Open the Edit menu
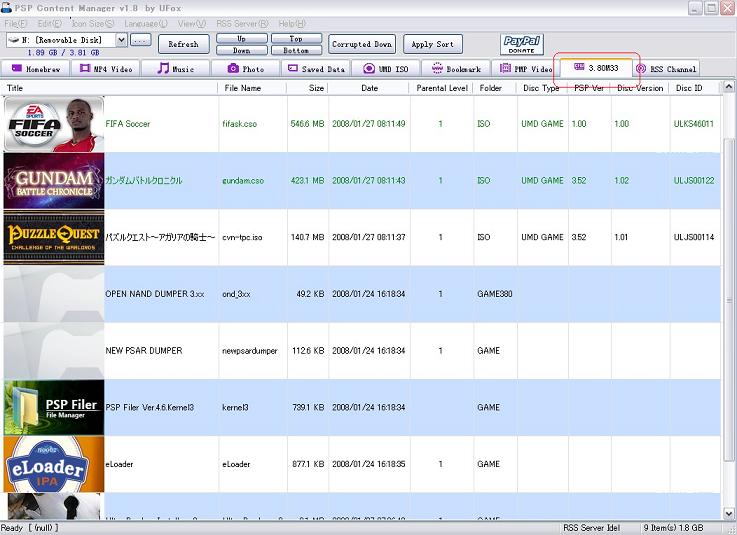 coord(50,23)
